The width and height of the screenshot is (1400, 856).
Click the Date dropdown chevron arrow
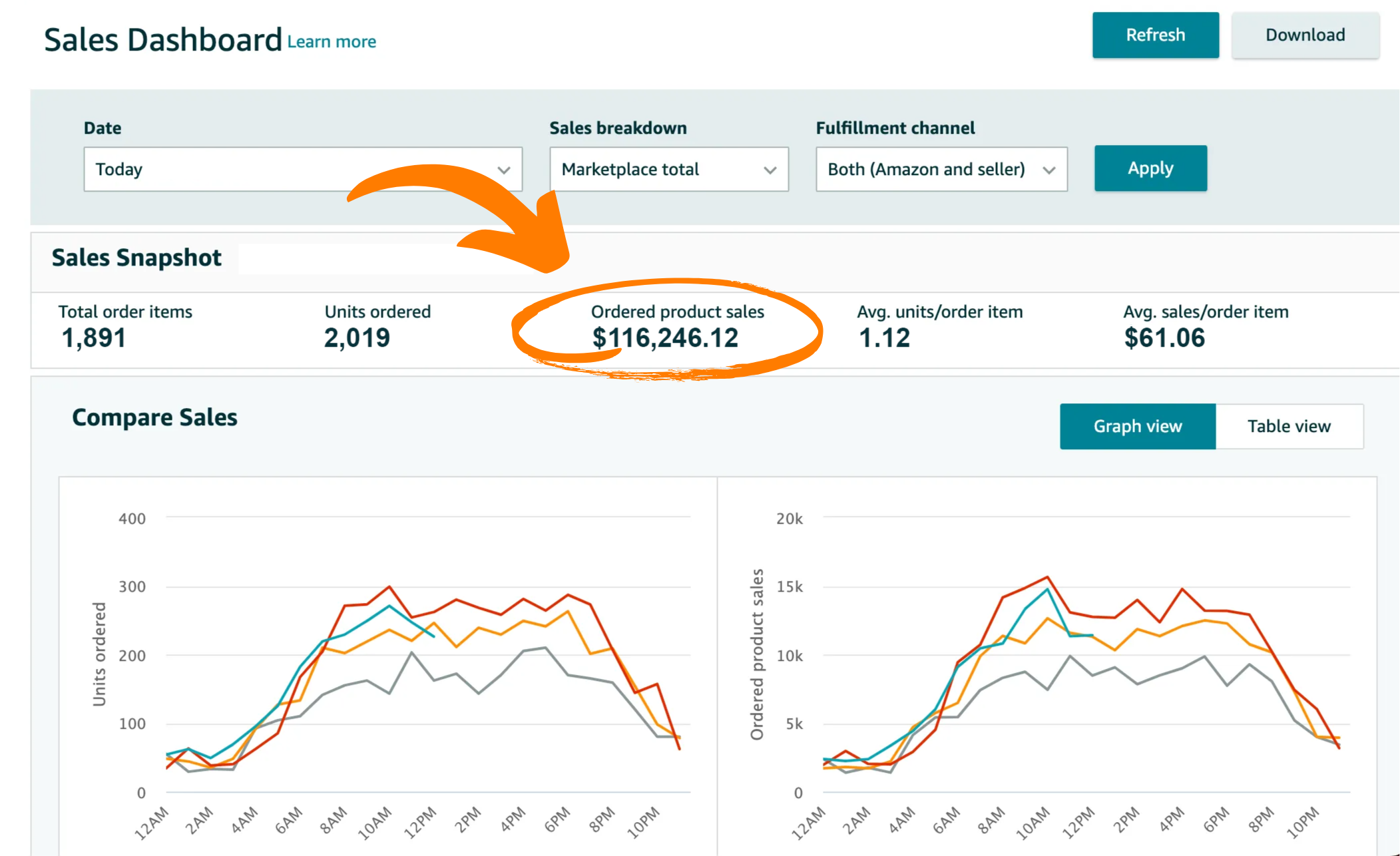(504, 170)
